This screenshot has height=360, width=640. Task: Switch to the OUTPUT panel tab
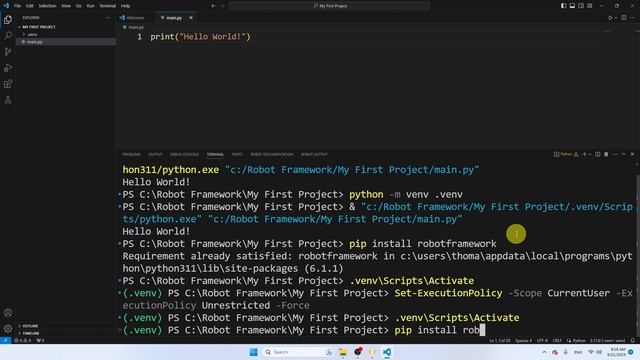[155, 154]
